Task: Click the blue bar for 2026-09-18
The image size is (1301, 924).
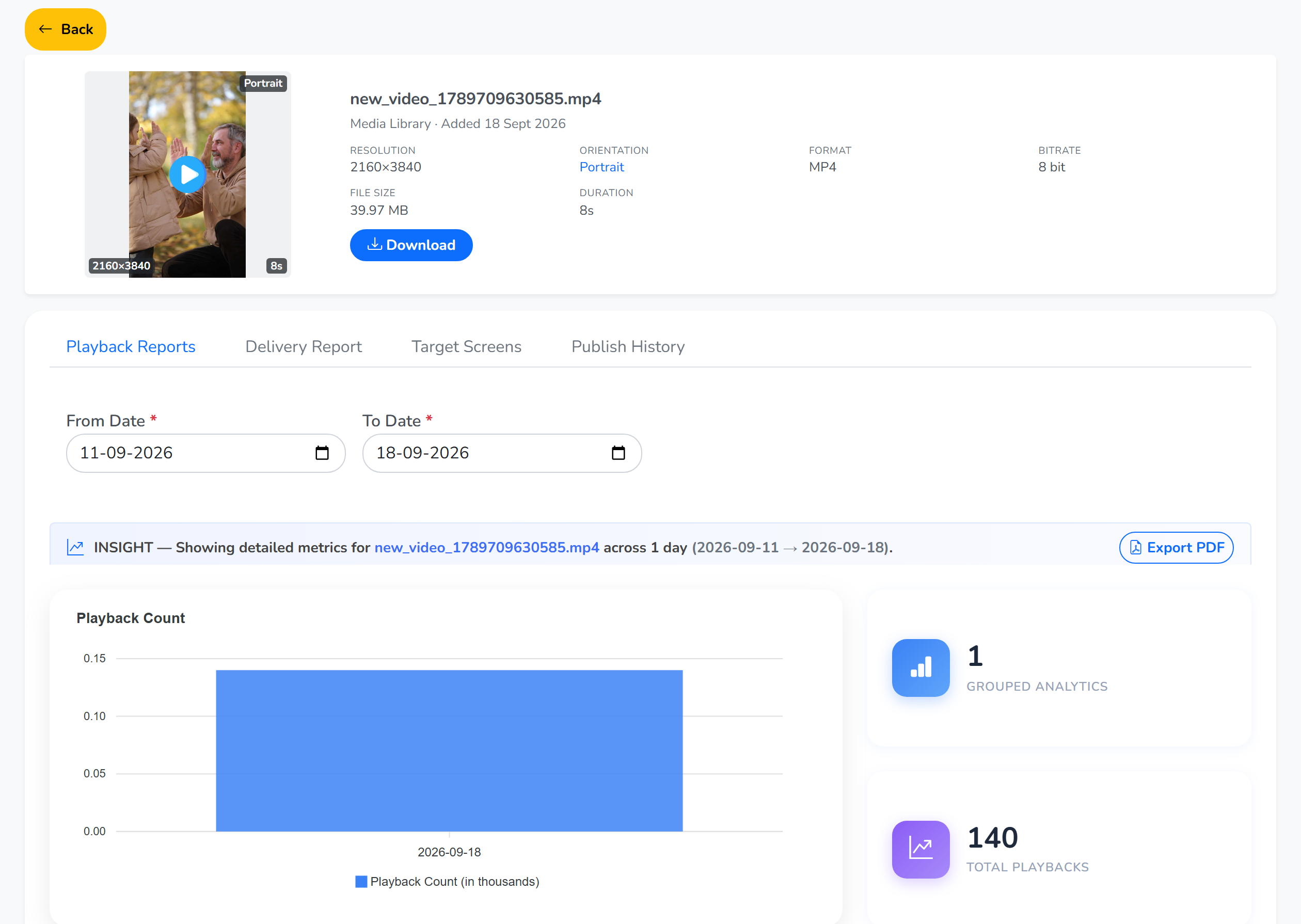Action: coord(449,751)
